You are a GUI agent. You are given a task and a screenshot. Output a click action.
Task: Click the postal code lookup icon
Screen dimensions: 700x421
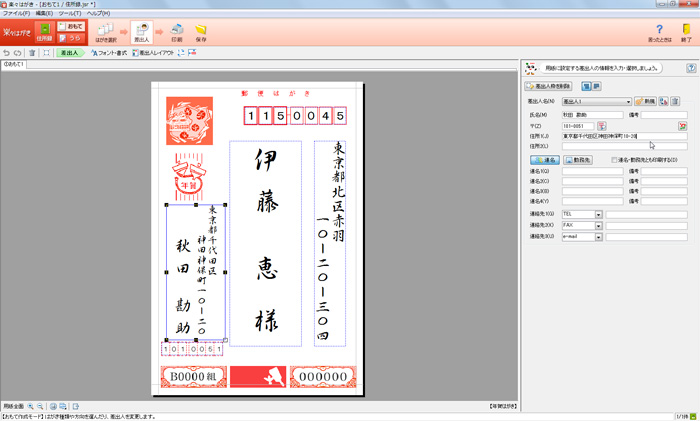point(601,126)
